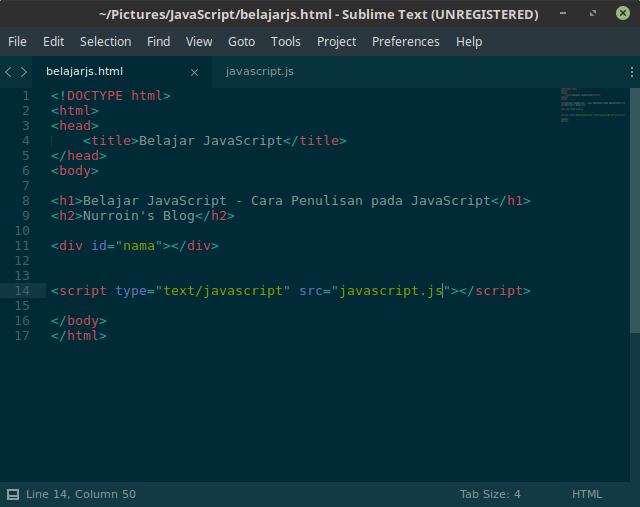Open the File menu

pos(17,42)
